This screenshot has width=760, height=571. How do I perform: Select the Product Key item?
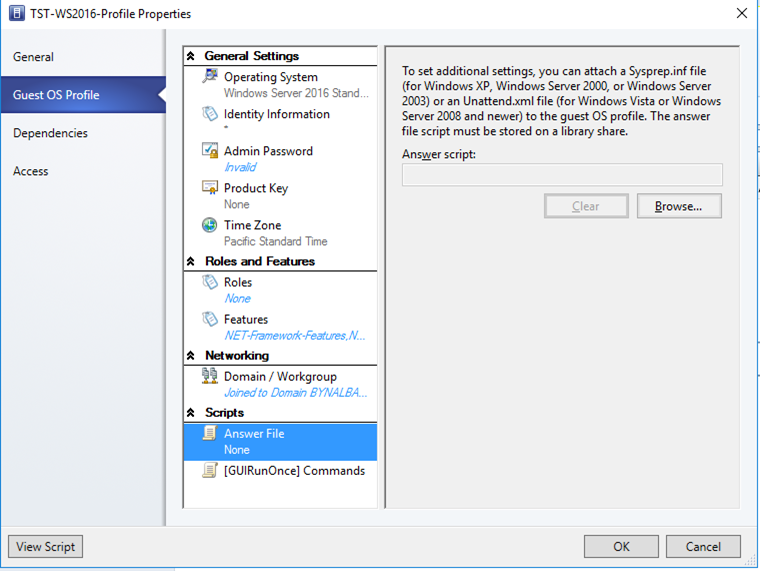click(280, 195)
